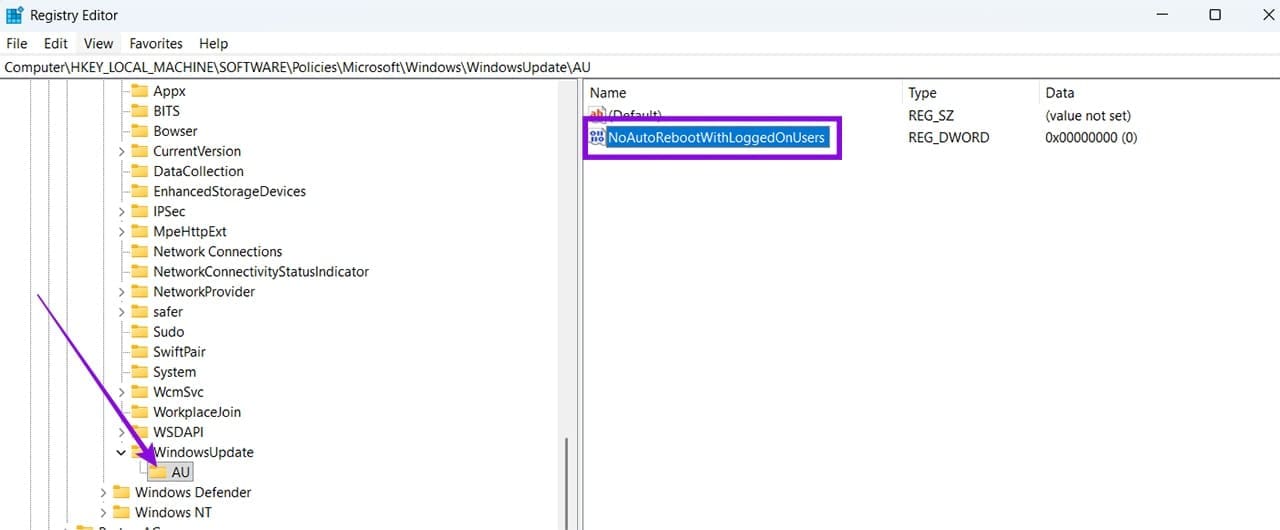Expand the Windows NT key

click(103, 512)
